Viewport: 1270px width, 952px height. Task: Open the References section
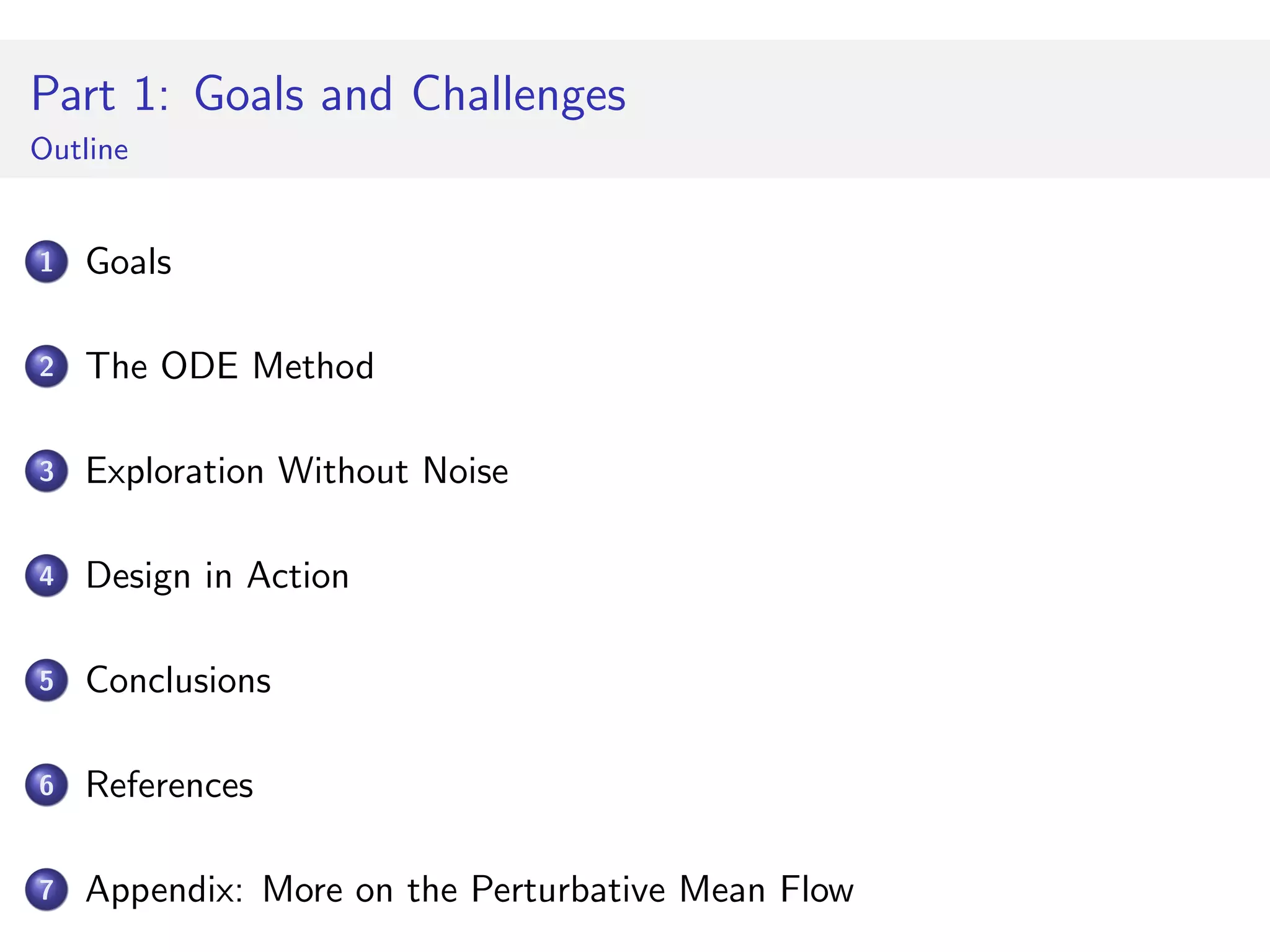pos(169,785)
